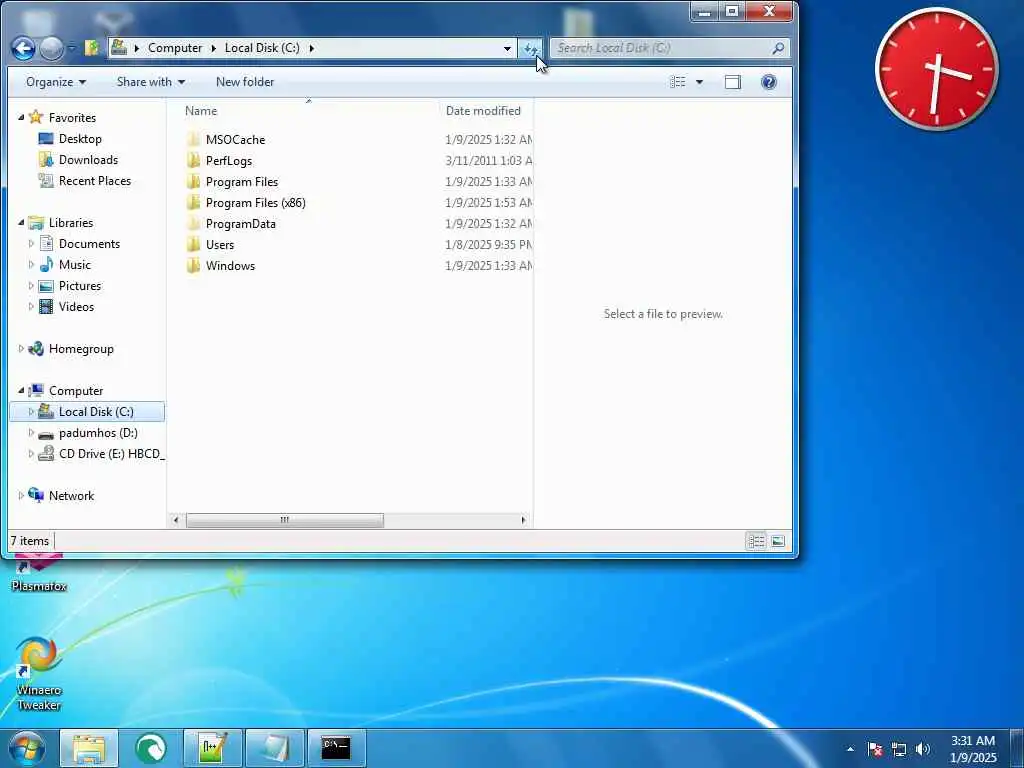Click the Forward navigation arrow button
The image size is (1024, 768).
pyautogui.click(x=52, y=48)
